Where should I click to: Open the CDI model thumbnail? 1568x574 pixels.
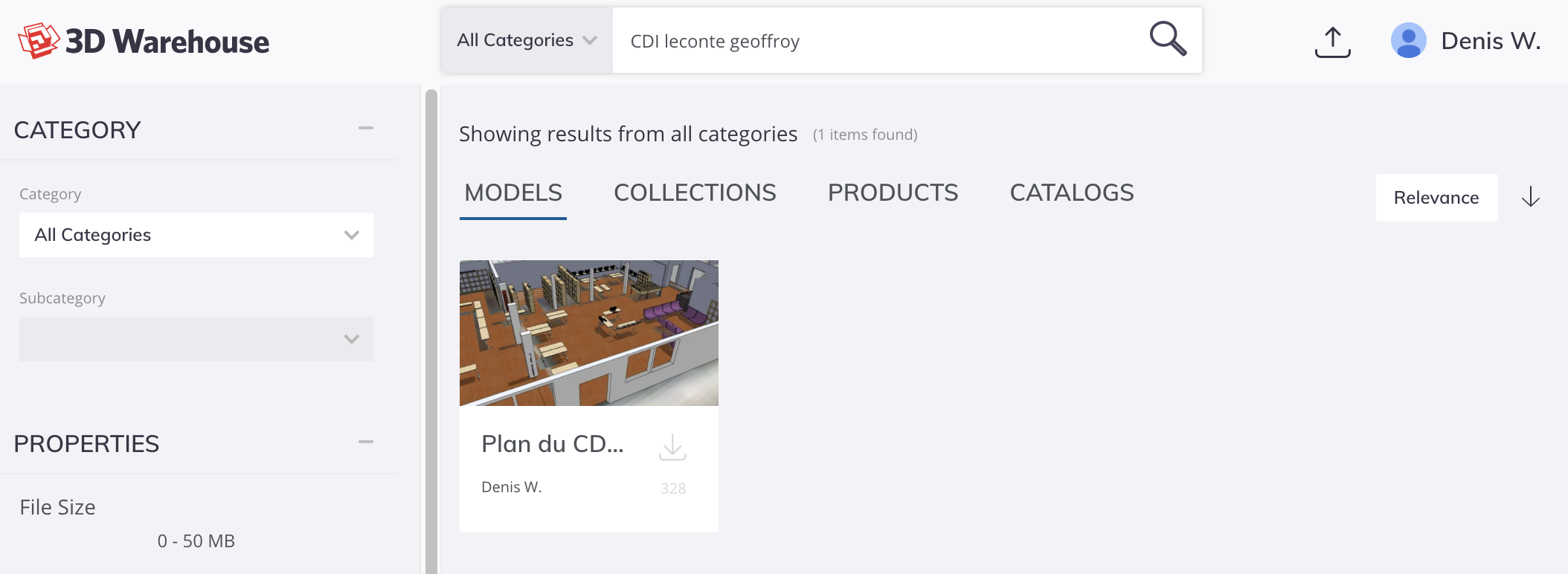tap(589, 333)
